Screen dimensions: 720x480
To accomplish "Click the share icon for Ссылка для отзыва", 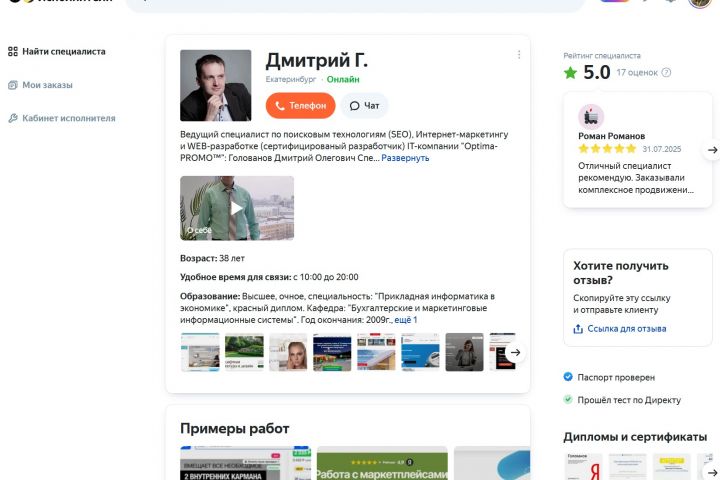I will [x=579, y=328].
